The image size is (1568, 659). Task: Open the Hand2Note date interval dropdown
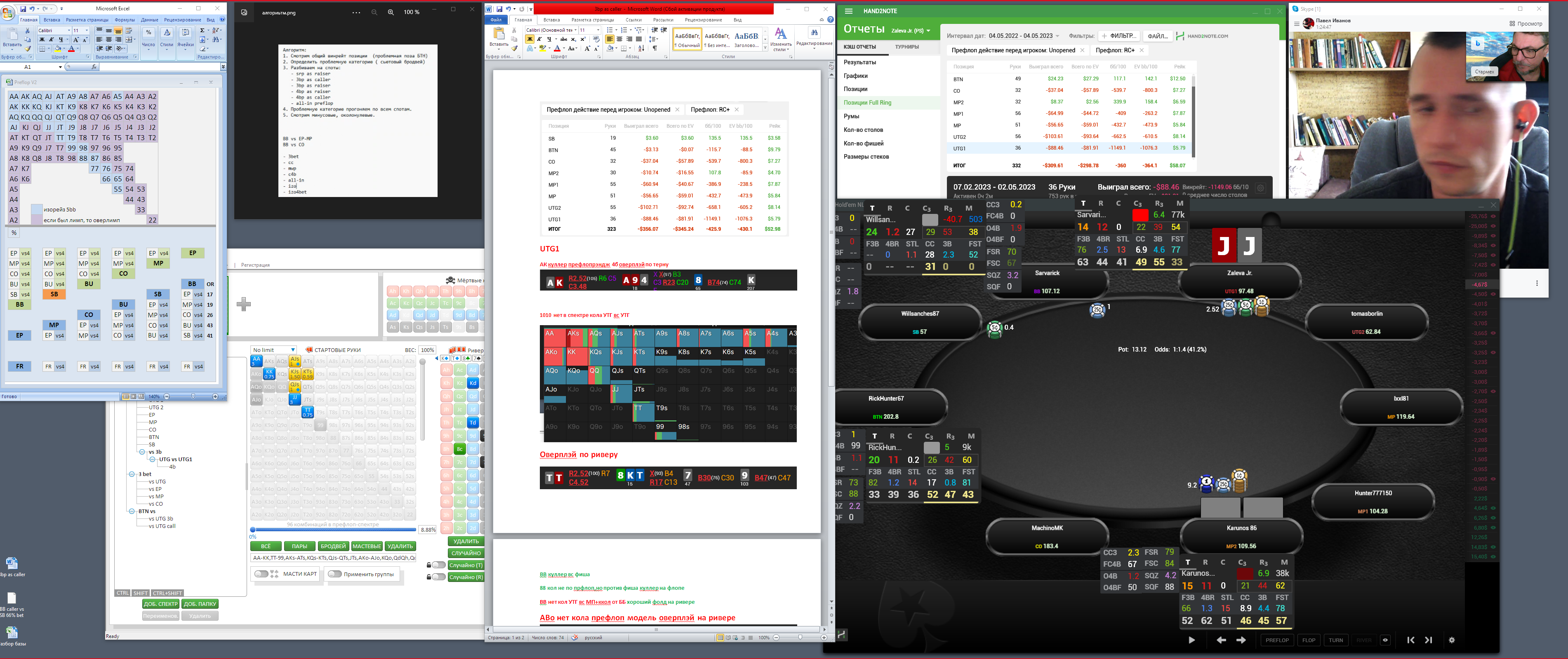tap(1057, 36)
